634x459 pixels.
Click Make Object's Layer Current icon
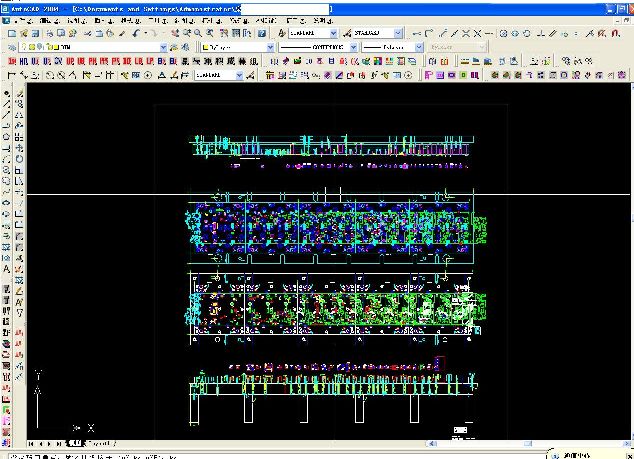click(174, 47)
